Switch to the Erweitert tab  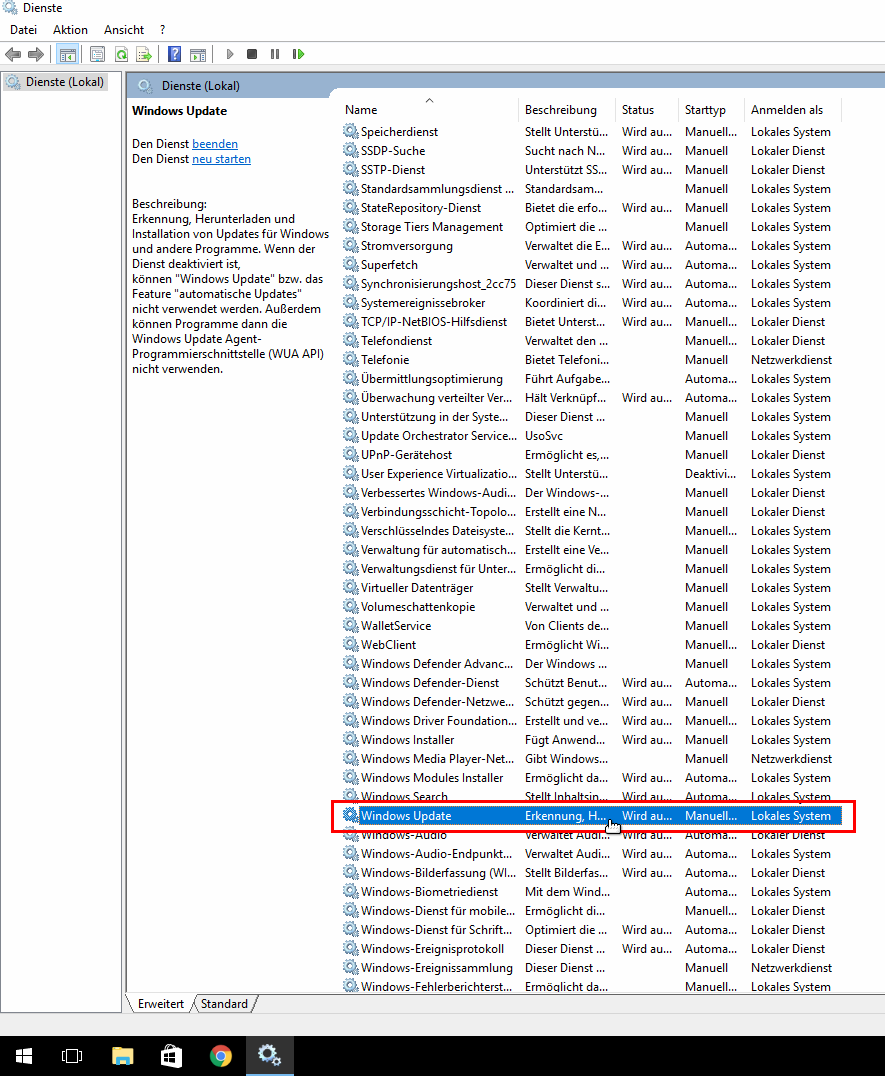pyautogui.click(x=161, y=1003)
